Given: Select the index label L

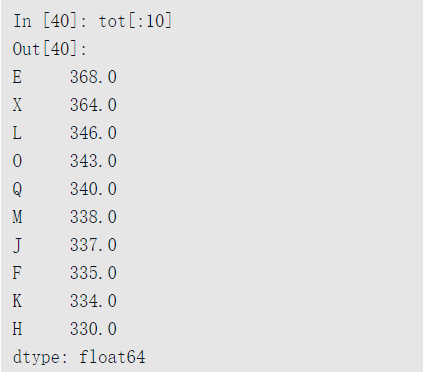Looking at the screenshot, I should (x=17, y=133).
